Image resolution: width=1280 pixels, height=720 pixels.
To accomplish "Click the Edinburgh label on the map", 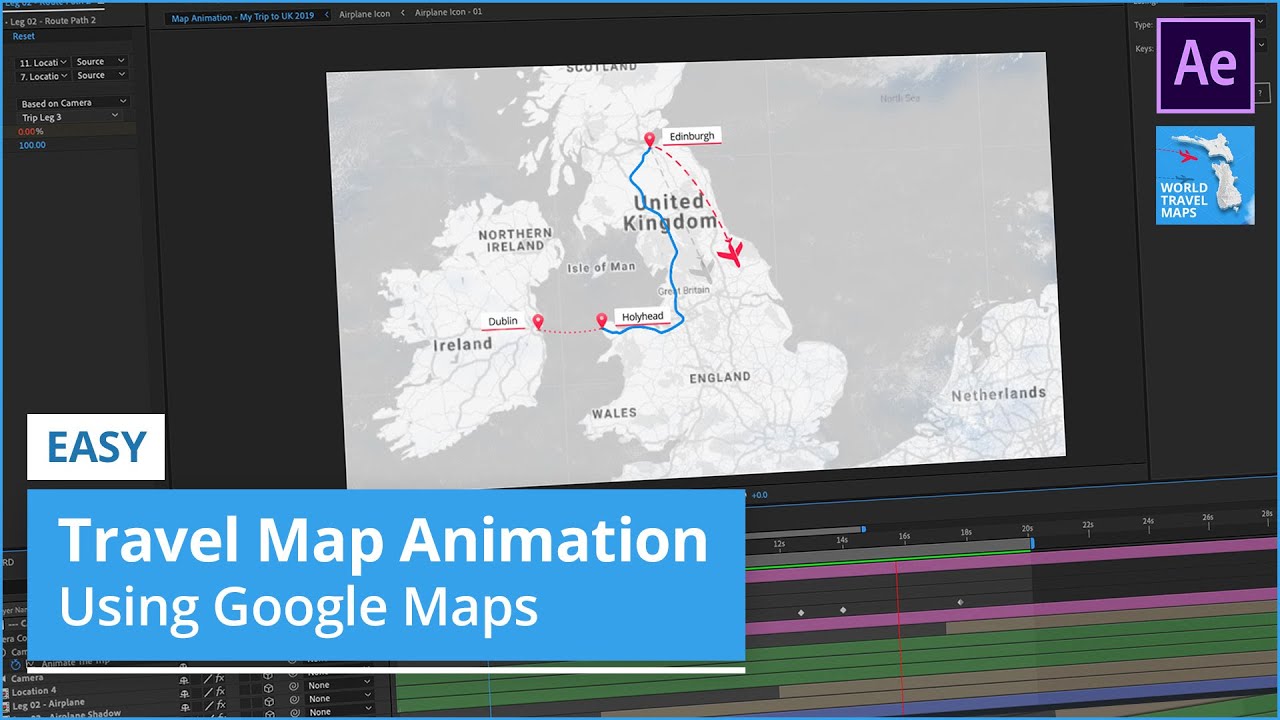I will click(x=692, y=136).
